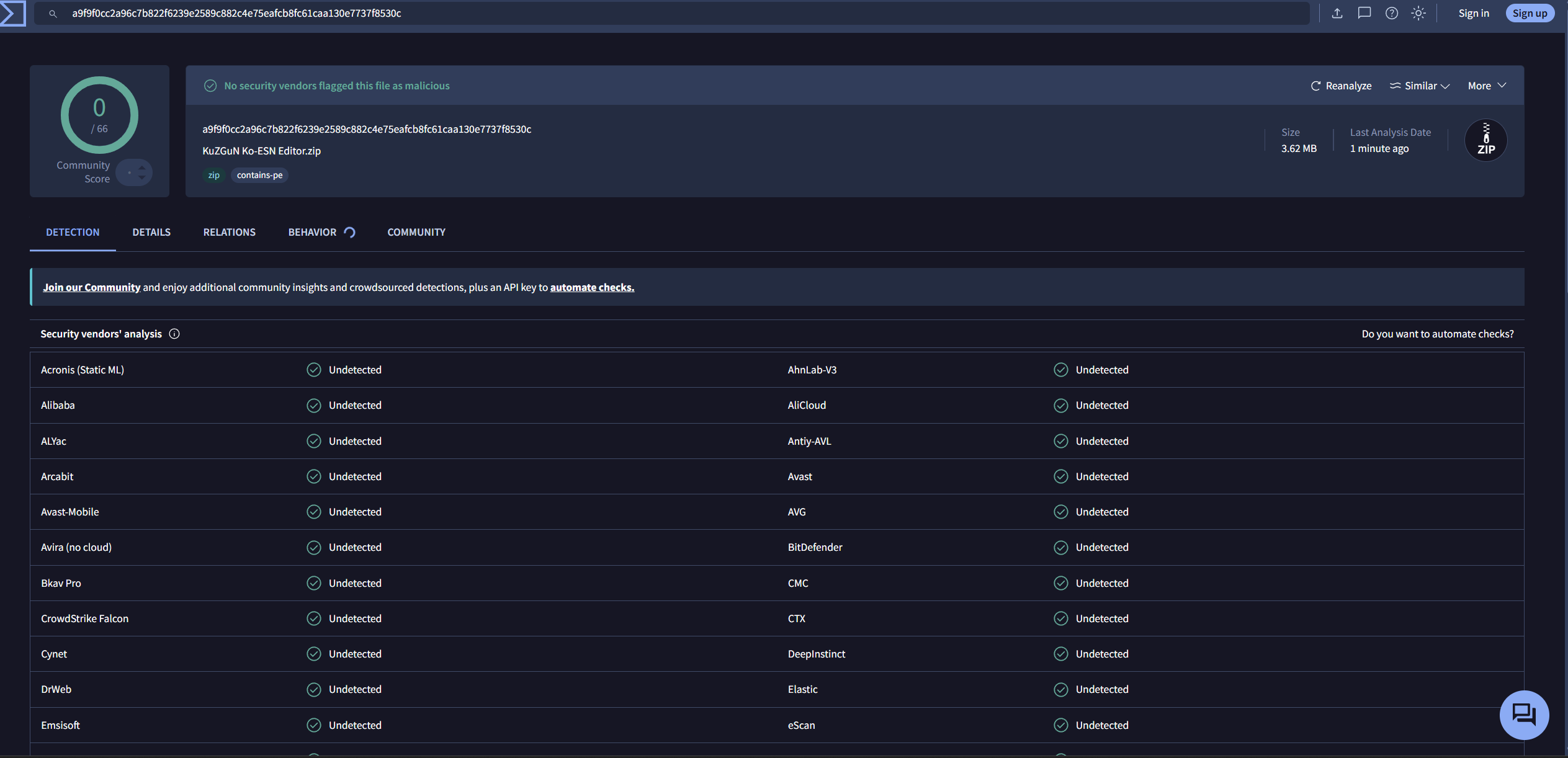This screenshot has width=1568, height=758.
Task: Click Arcabit undetected check icon
Action: (314, 476)
